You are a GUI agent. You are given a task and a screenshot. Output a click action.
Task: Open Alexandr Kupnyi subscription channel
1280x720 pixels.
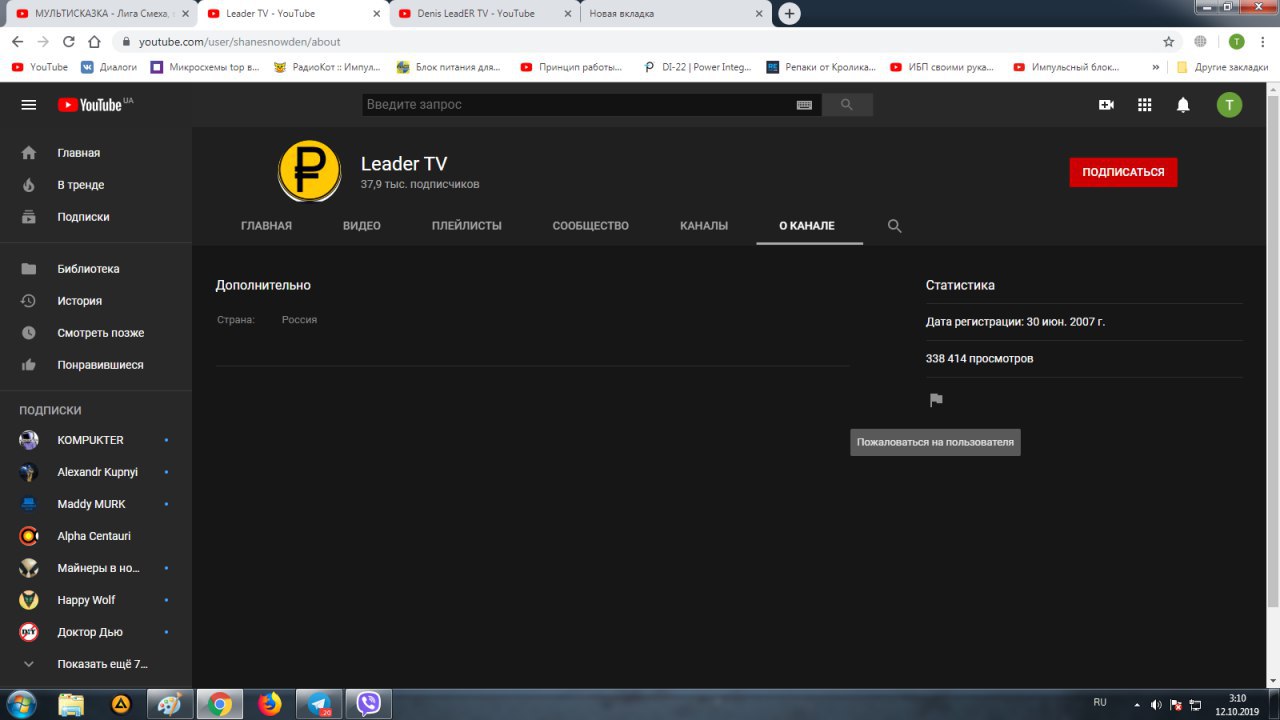click(x=96, y=472)
